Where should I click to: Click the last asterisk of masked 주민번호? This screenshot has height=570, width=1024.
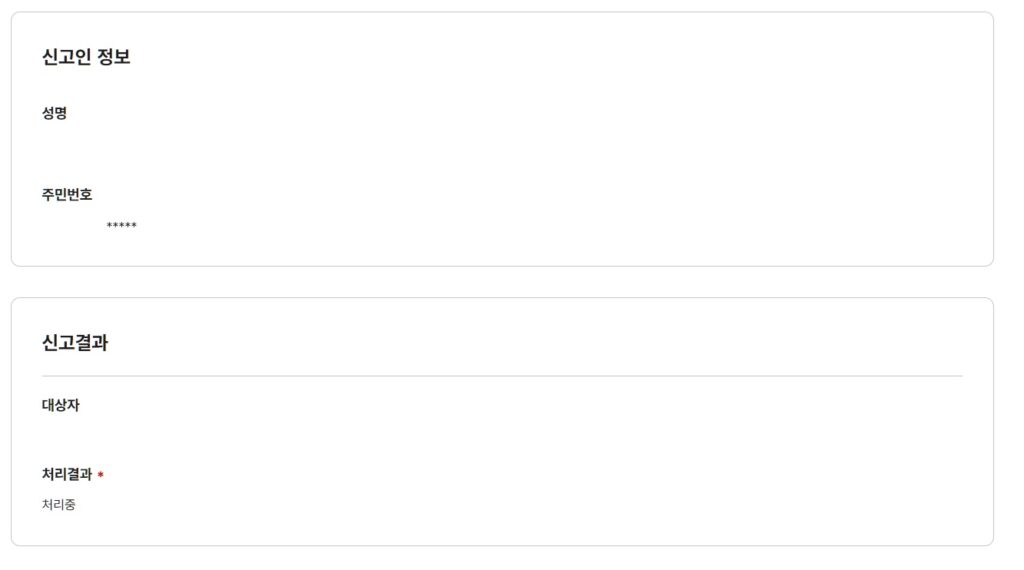[134, 226]
